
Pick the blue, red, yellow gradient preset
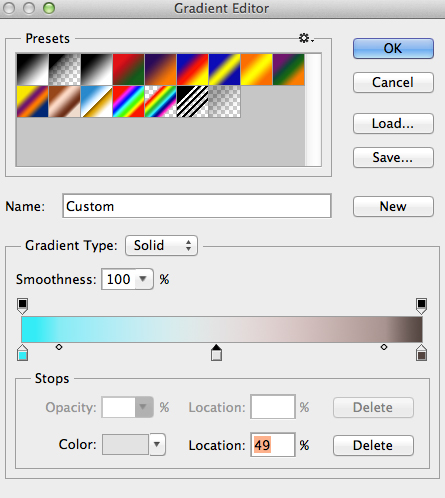coord(192,69)
